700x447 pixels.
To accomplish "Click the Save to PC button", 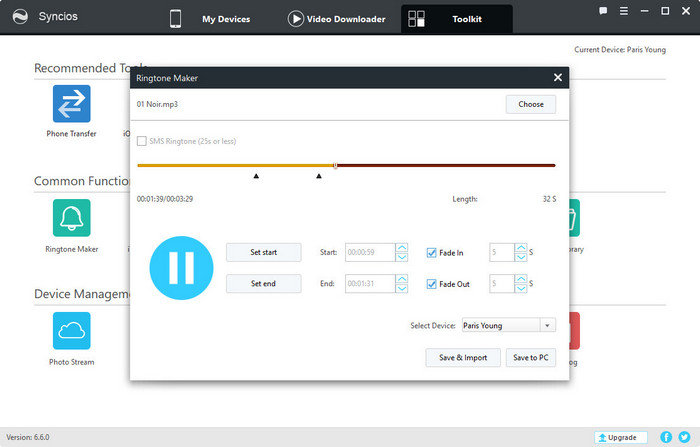I will click(x=531, y=358).
